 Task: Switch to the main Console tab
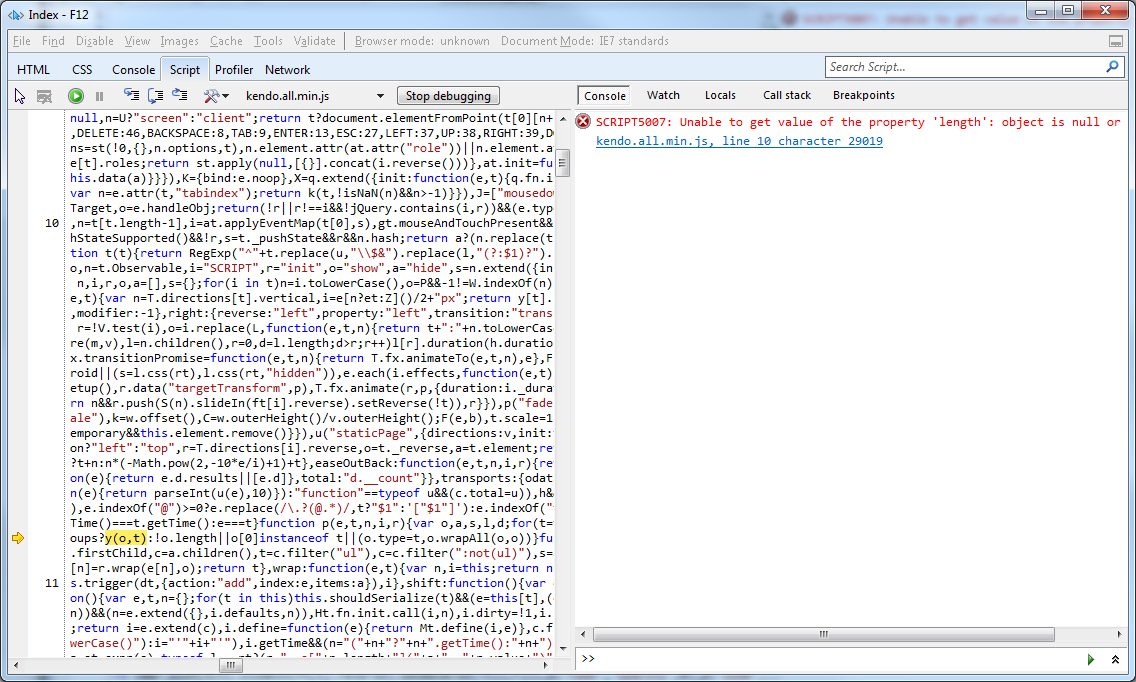point(133,70)
